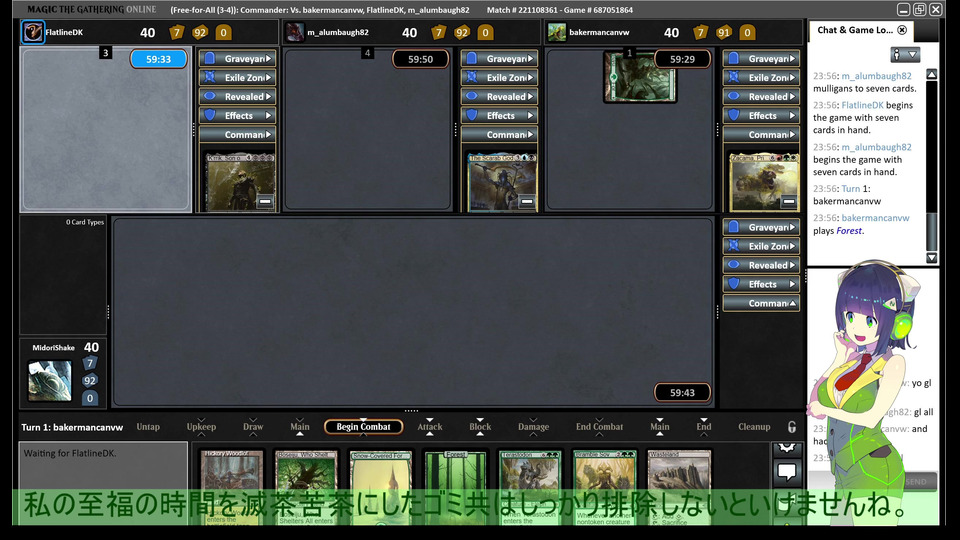Expand bakermancanvw's Exile Zone

pos(761,78)
